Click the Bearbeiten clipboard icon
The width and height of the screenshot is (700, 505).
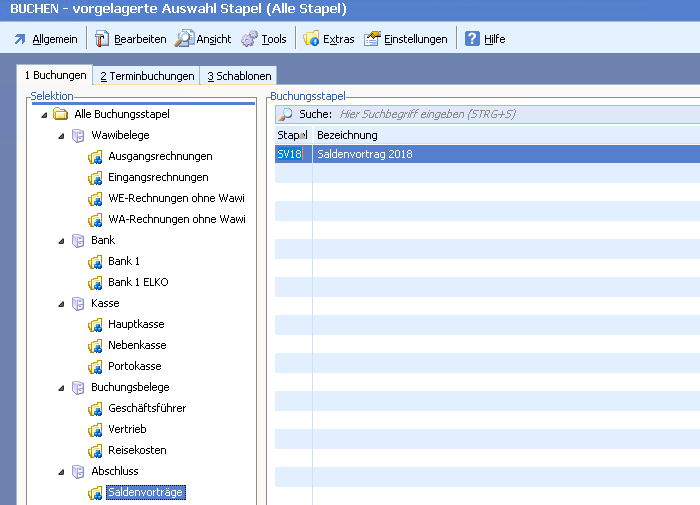(x=101, y=39)
